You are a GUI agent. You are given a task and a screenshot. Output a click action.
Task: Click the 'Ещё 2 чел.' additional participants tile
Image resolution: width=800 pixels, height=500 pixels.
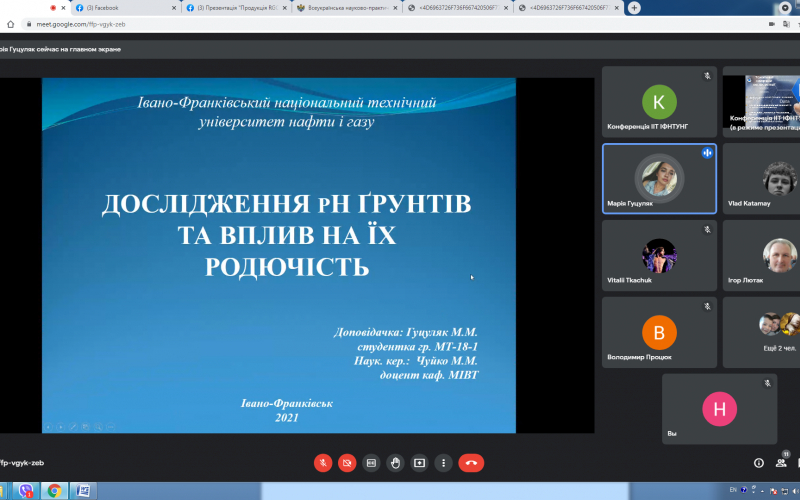coord(761,333)
